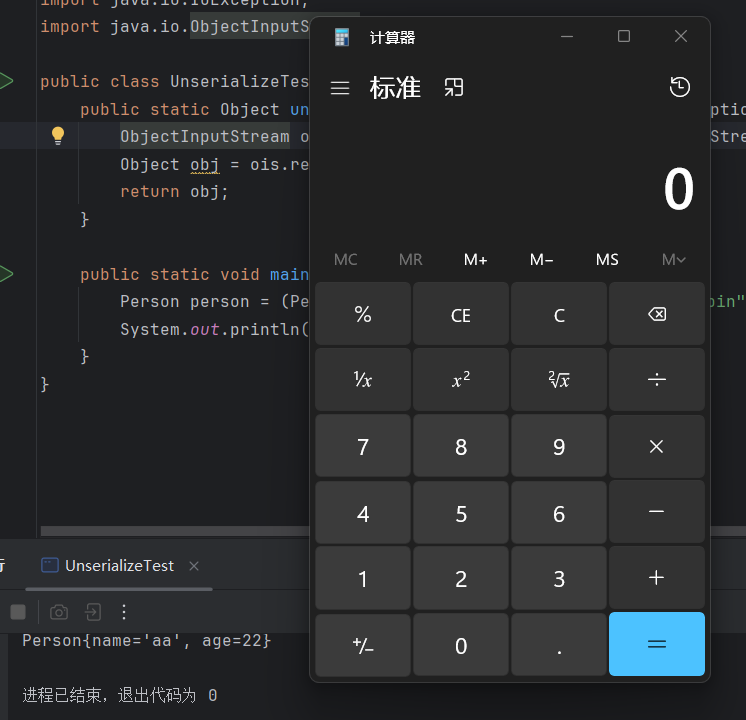Click the screenshot camera icon in run panel
Viewport: 746px width, 720px height.
click(59, 612)
